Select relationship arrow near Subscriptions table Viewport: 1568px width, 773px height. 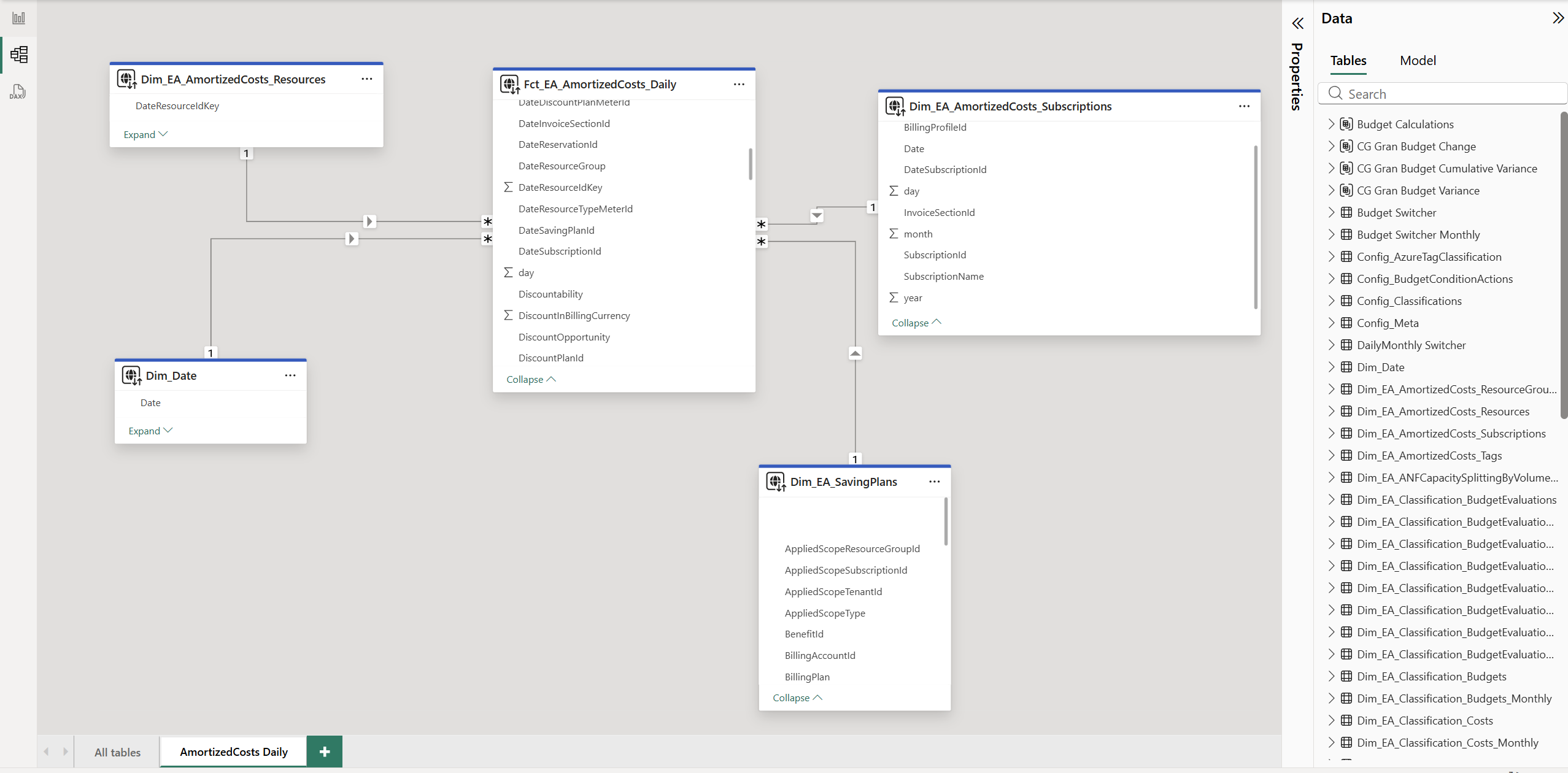coord(817,216)
